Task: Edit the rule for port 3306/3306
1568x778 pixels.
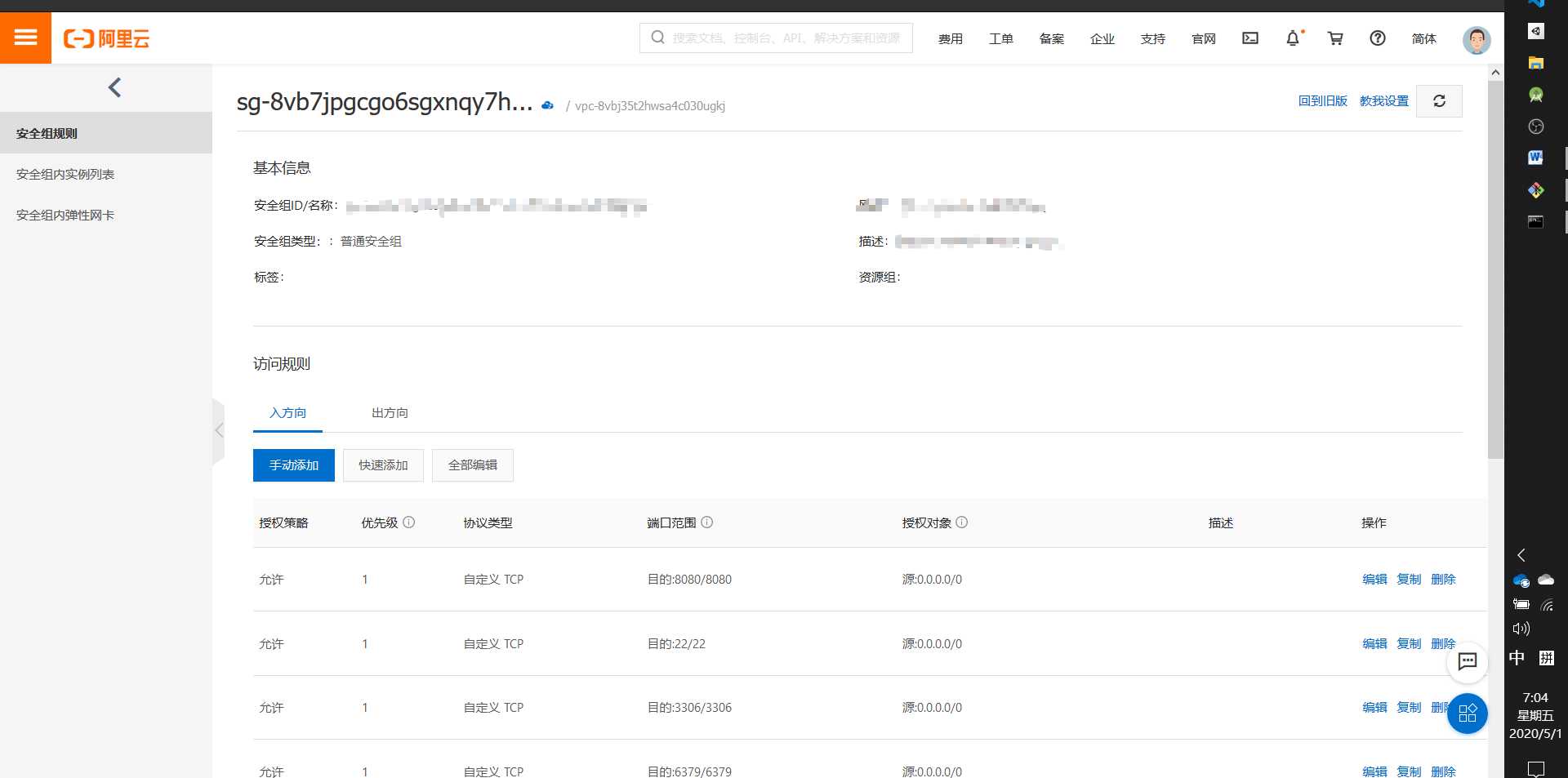Action: 1374,708
